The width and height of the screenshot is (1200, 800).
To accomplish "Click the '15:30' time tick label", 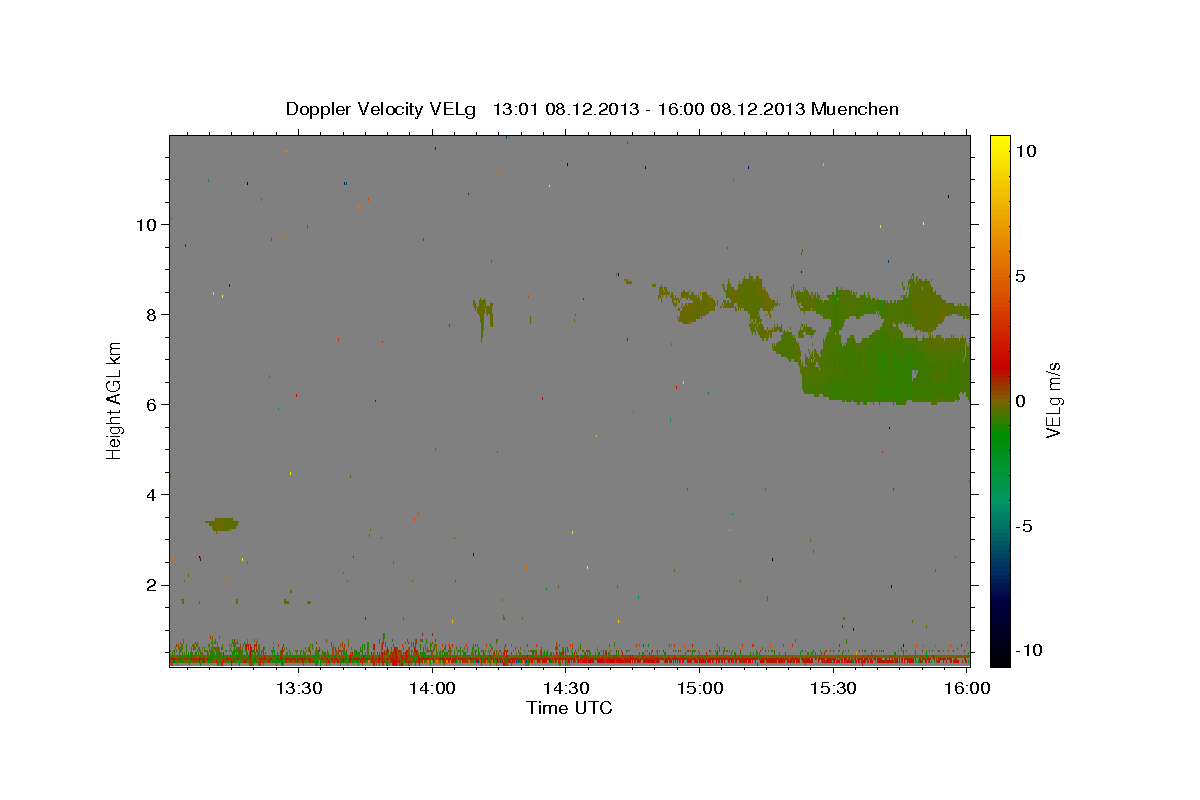I will pos(834,688).
